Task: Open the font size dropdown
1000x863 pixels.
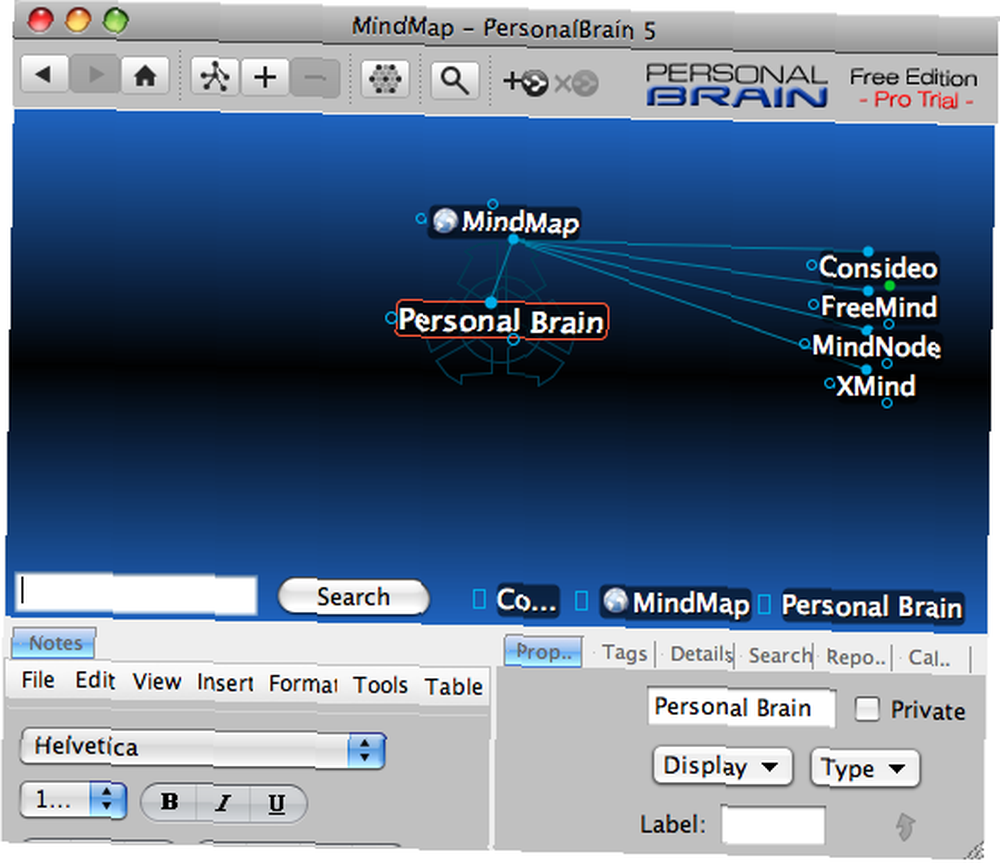Action: pyautogui.click(x=73, y=799)
